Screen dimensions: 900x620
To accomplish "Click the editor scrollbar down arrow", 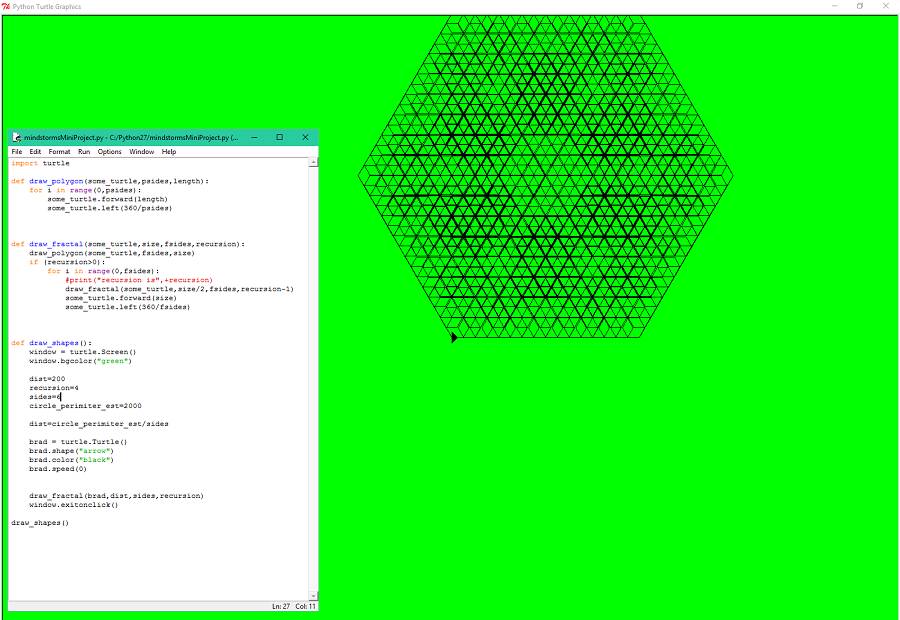I will 314,596.
